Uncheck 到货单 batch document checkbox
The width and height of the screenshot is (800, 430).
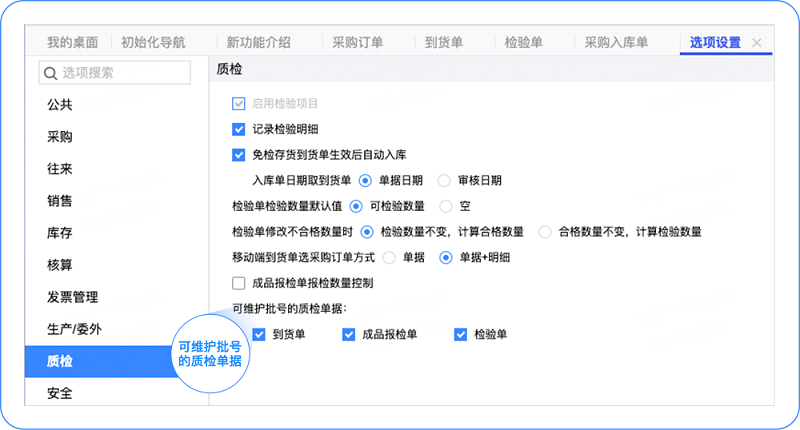259,335
